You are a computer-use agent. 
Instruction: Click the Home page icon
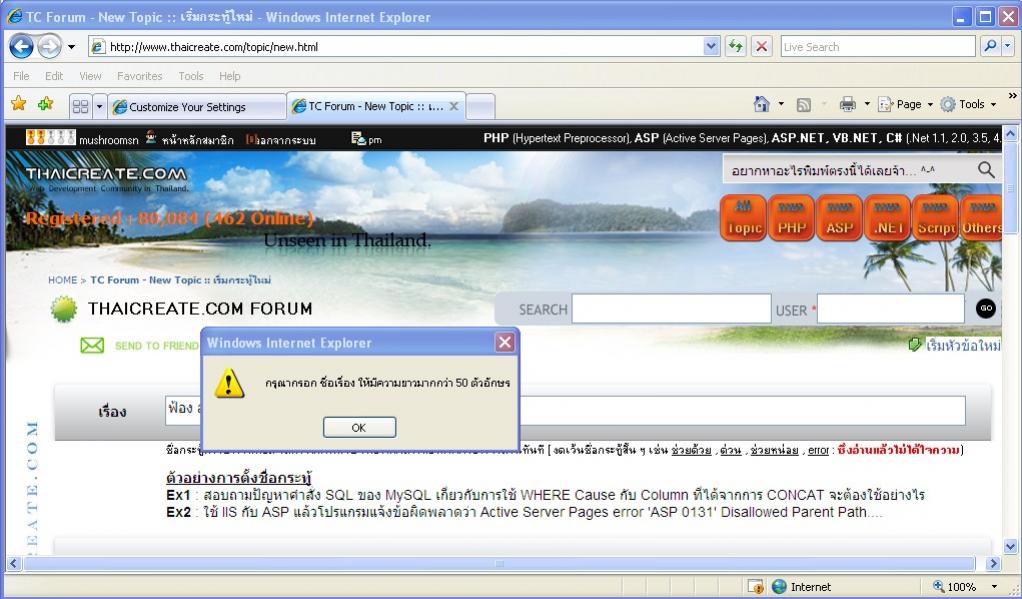point(761,104)
